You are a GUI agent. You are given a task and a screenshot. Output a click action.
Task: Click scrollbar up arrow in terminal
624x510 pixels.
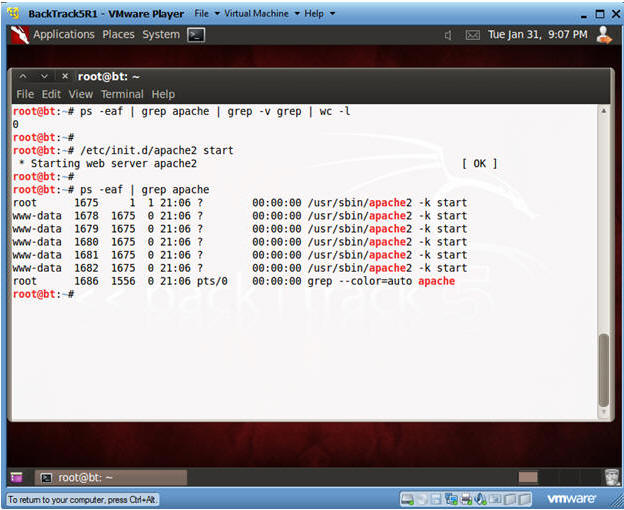tap(603, 111)
